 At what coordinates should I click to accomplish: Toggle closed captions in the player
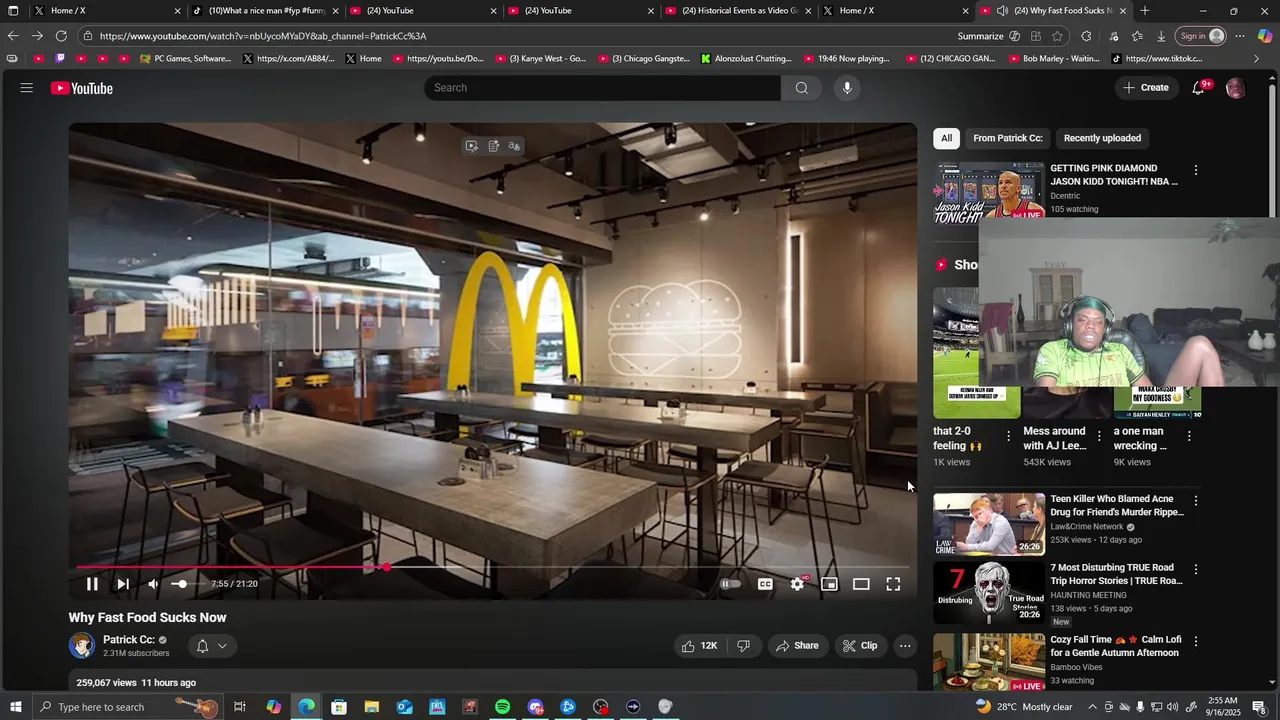(765, 584)
